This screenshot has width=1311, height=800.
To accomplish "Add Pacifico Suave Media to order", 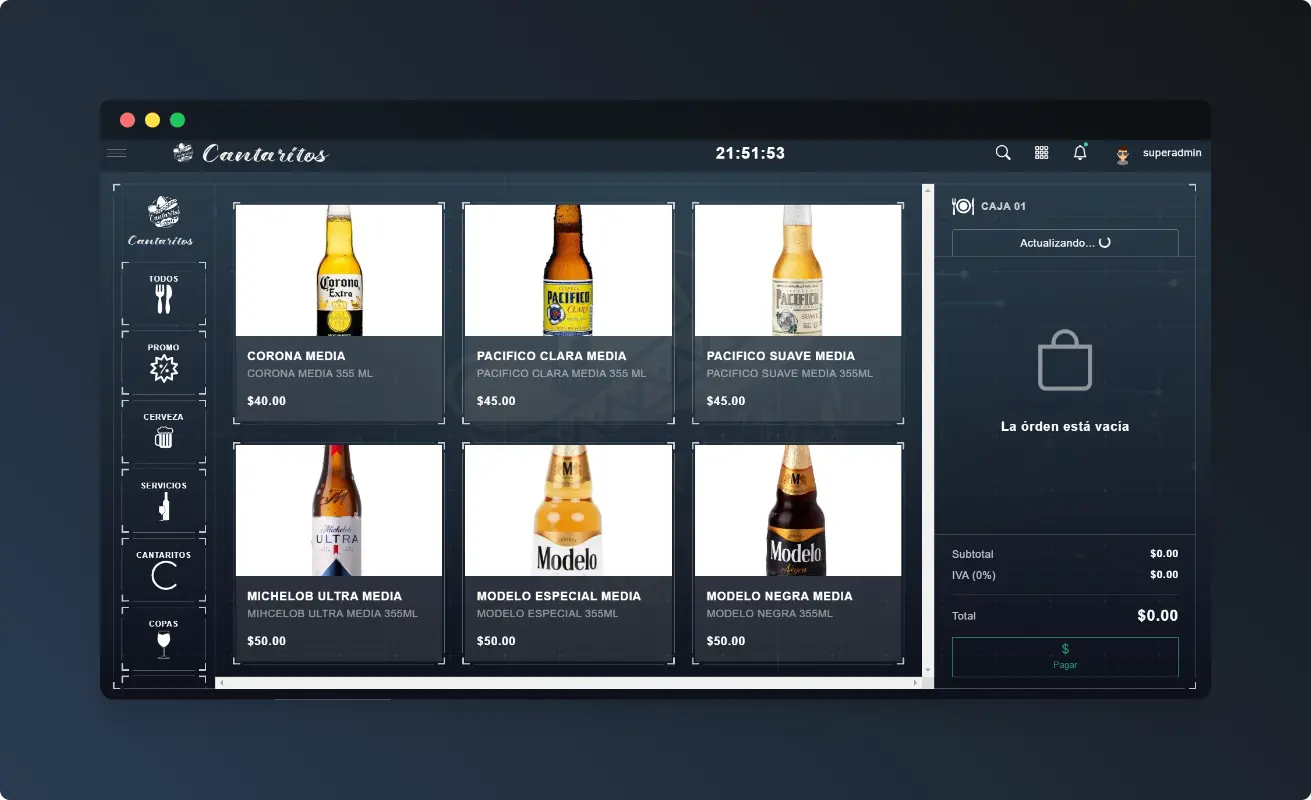I will 798,314.
